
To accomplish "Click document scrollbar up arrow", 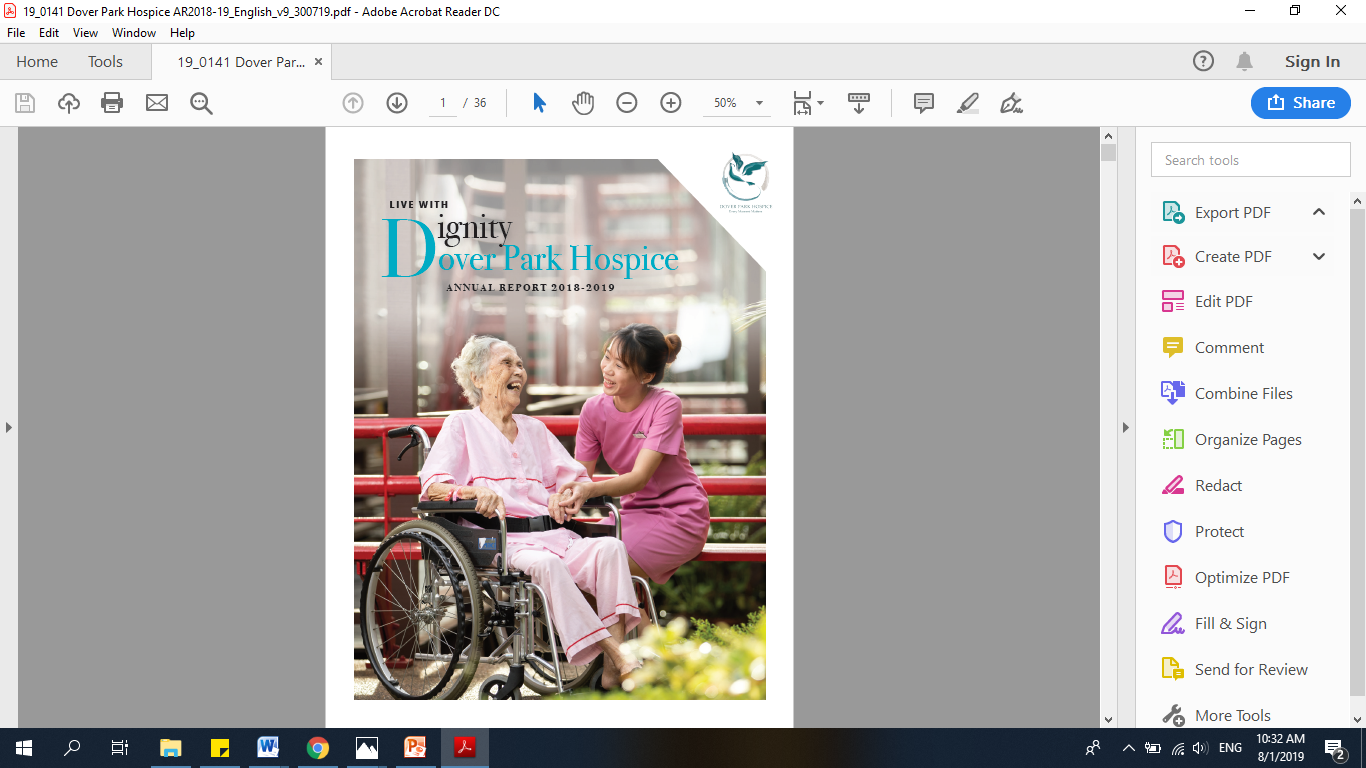I will [1108, 135].
